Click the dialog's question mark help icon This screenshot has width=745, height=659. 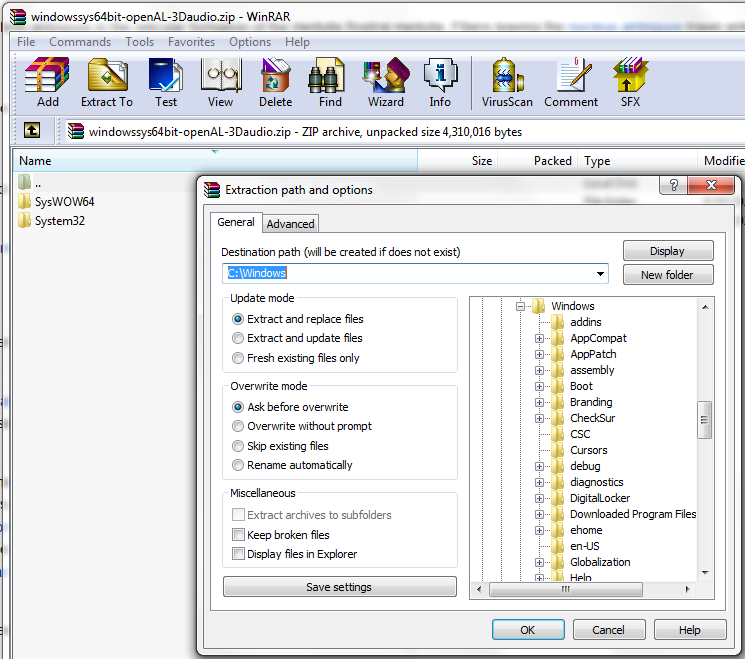(673, 185)
